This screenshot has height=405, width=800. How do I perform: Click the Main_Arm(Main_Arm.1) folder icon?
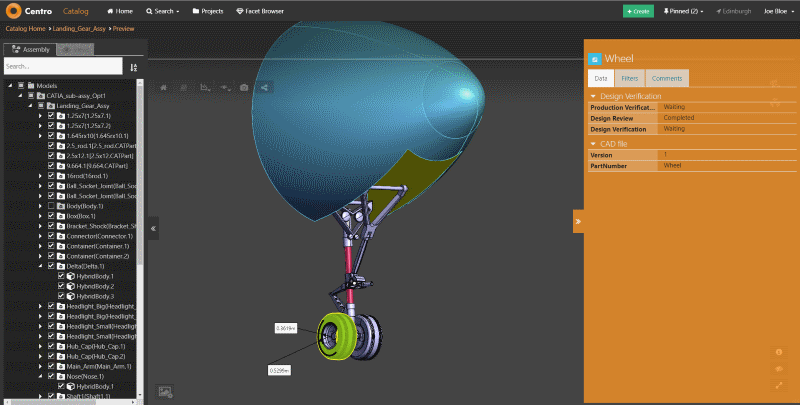pos(61,366)
